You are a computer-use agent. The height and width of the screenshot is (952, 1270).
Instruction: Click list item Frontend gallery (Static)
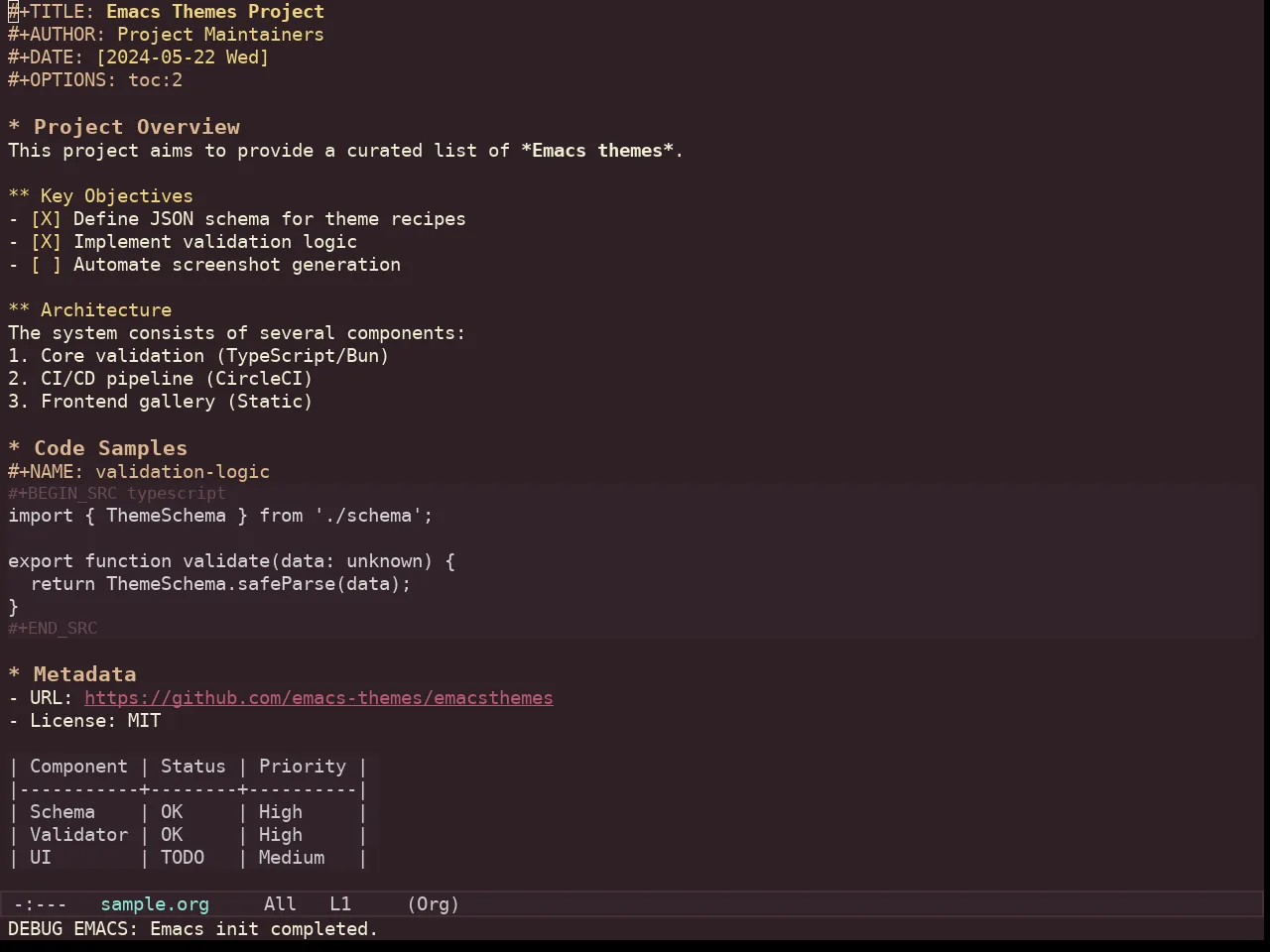pos(161,402)
